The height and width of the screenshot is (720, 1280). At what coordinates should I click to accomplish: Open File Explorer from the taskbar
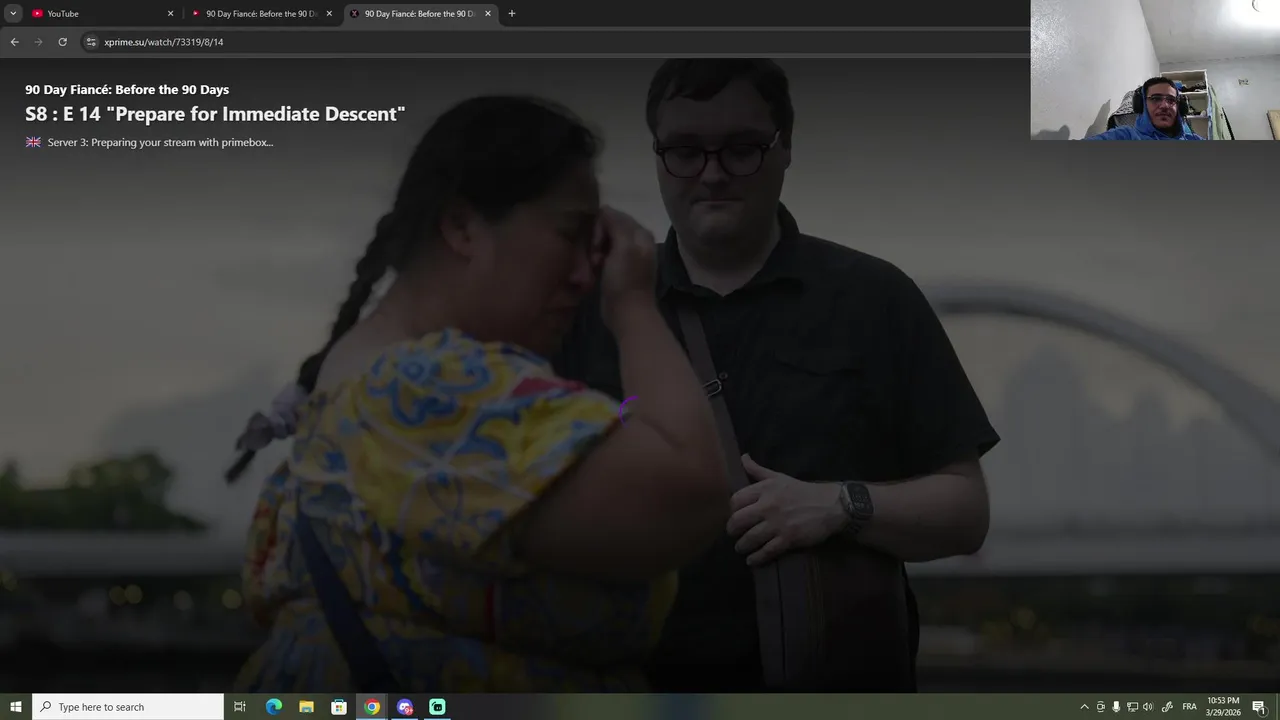(x=307, y=707)
